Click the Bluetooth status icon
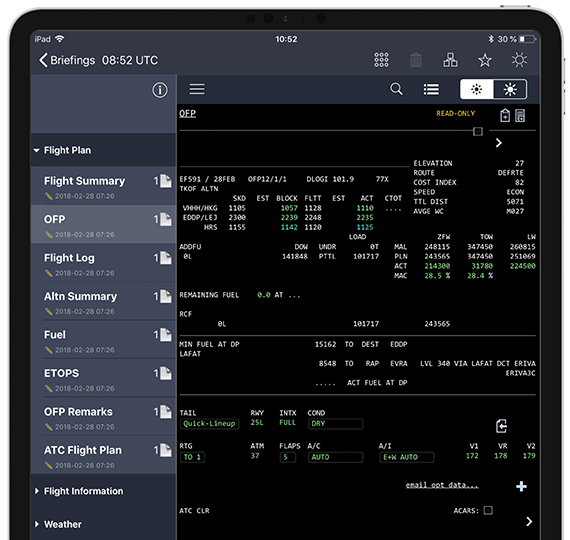The image size is (570, 540). click(491, 39)
